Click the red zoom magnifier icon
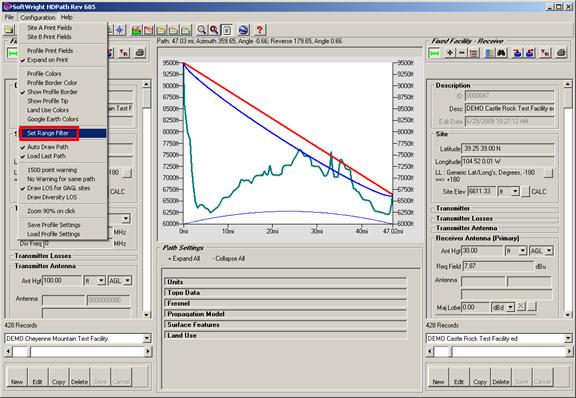Screen dimensions: 576x398 coord(214,30)
